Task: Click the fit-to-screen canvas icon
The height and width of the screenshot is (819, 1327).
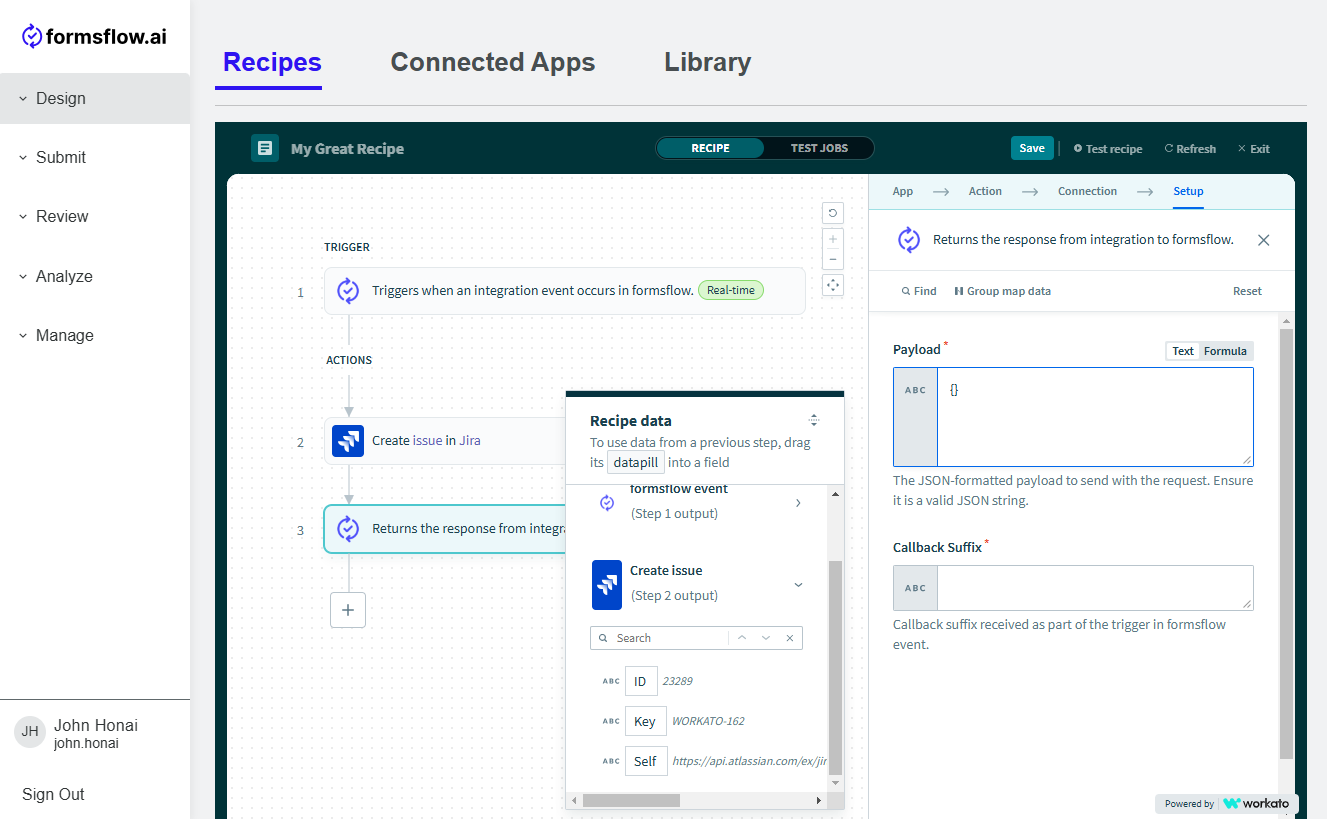Action: pos(832,285)
